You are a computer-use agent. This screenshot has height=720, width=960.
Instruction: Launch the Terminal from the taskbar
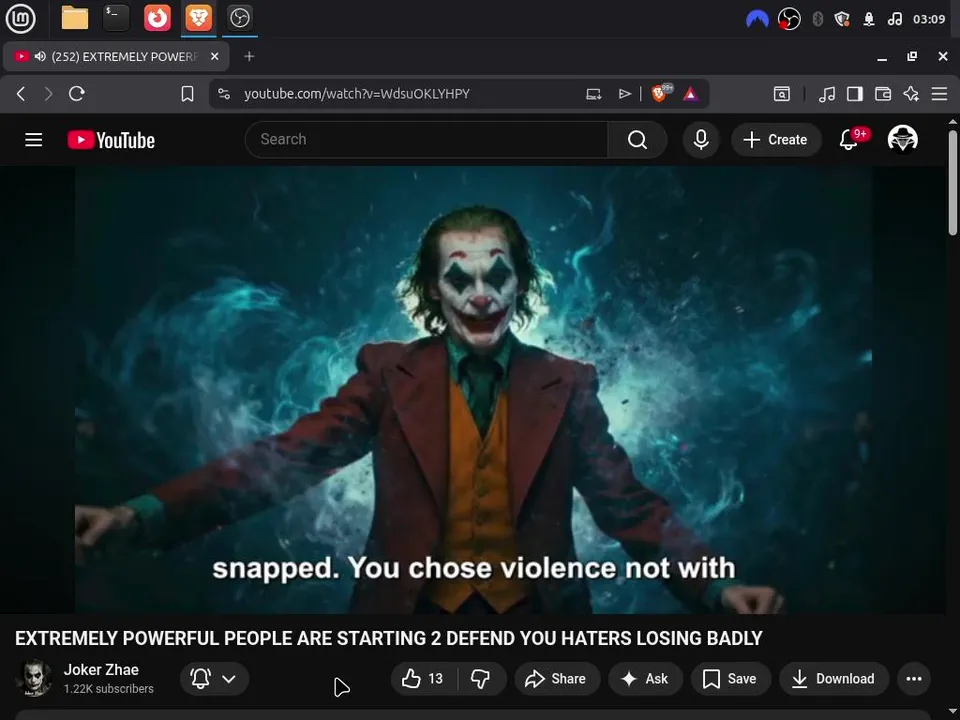[116, 18]
